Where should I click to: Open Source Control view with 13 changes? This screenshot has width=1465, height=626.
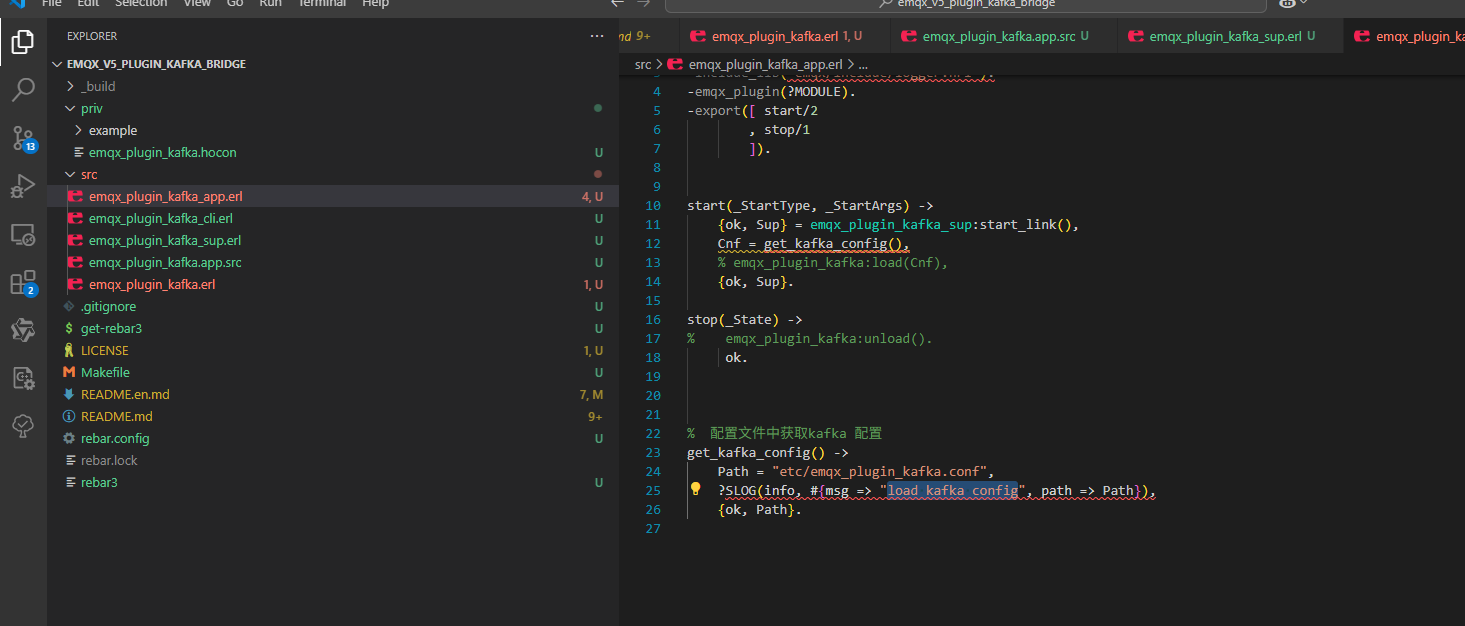[x=22, y=138]
